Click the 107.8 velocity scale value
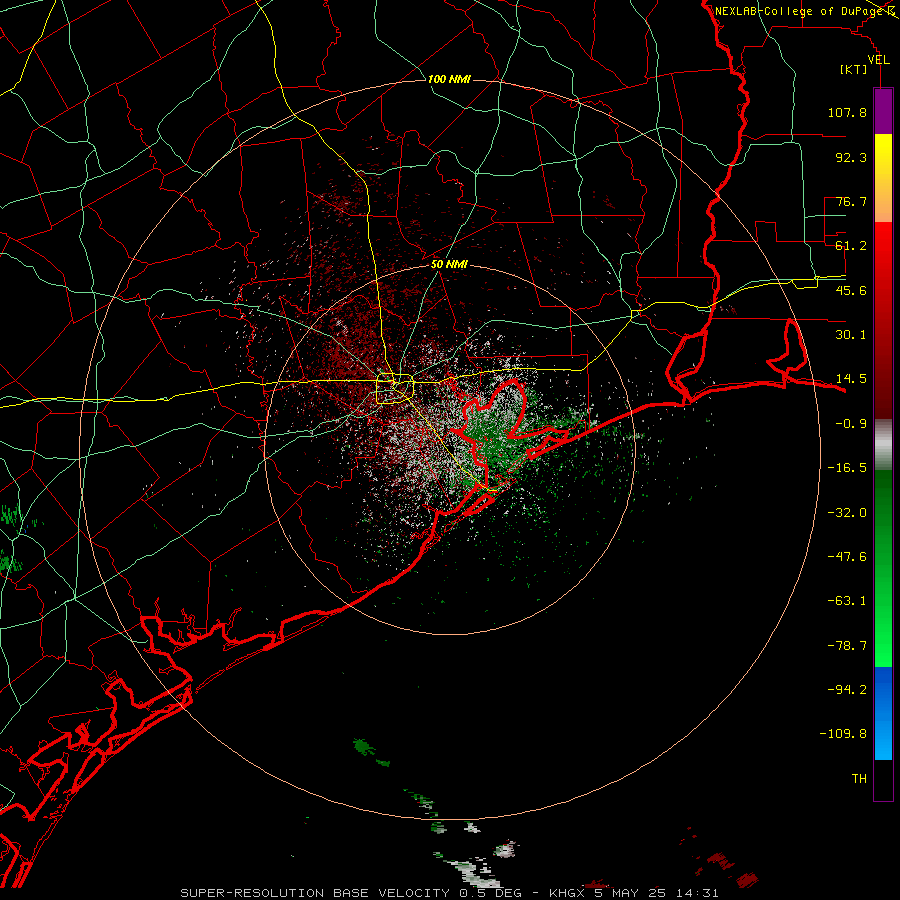 tap(847, 112)
